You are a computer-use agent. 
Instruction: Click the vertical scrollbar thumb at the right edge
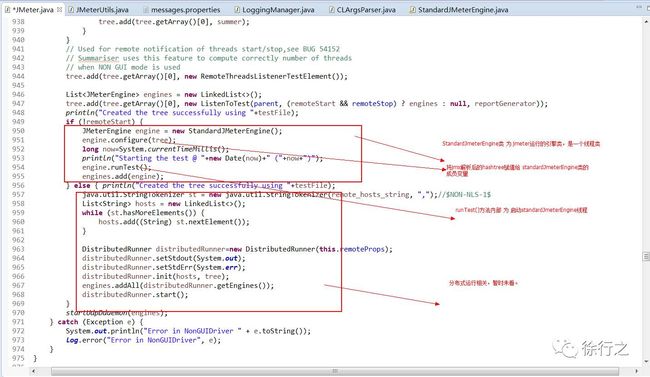tap(646, 257)
